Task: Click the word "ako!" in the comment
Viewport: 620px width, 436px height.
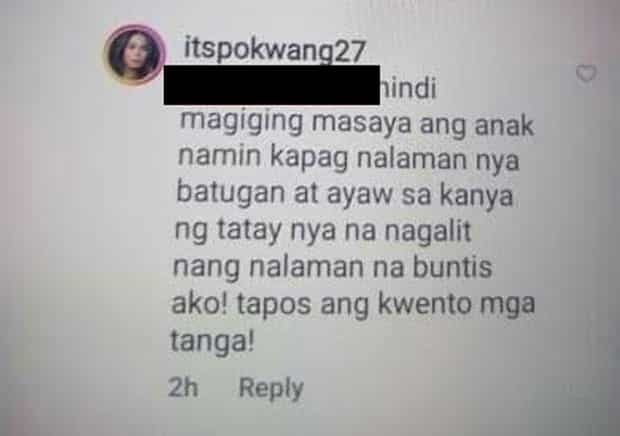Action: [200, 304]
